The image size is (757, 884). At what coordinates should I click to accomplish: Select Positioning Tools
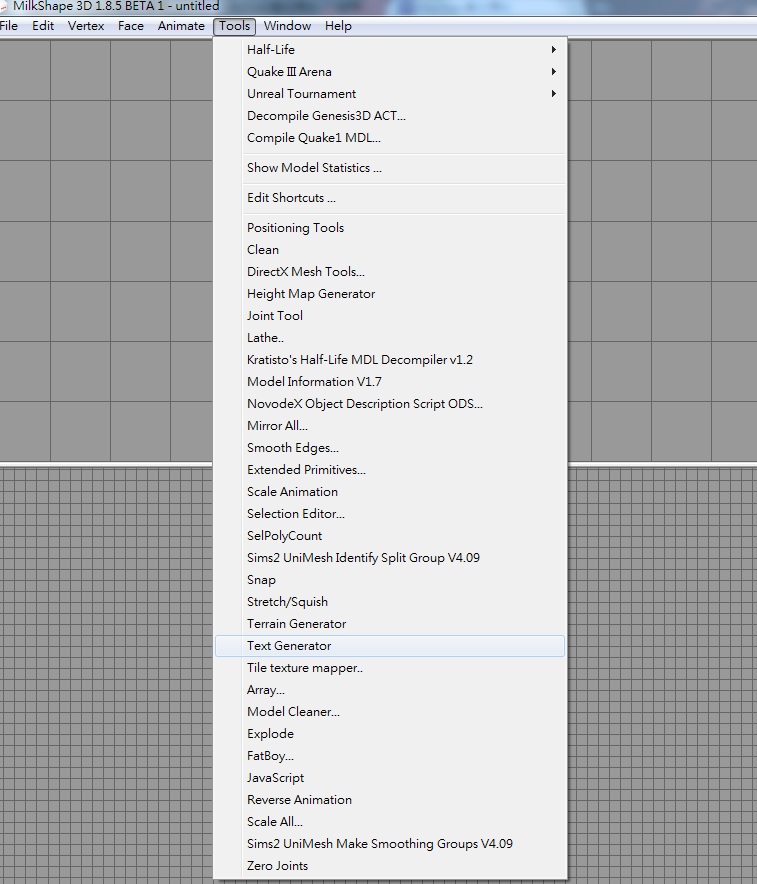point(389,227)
